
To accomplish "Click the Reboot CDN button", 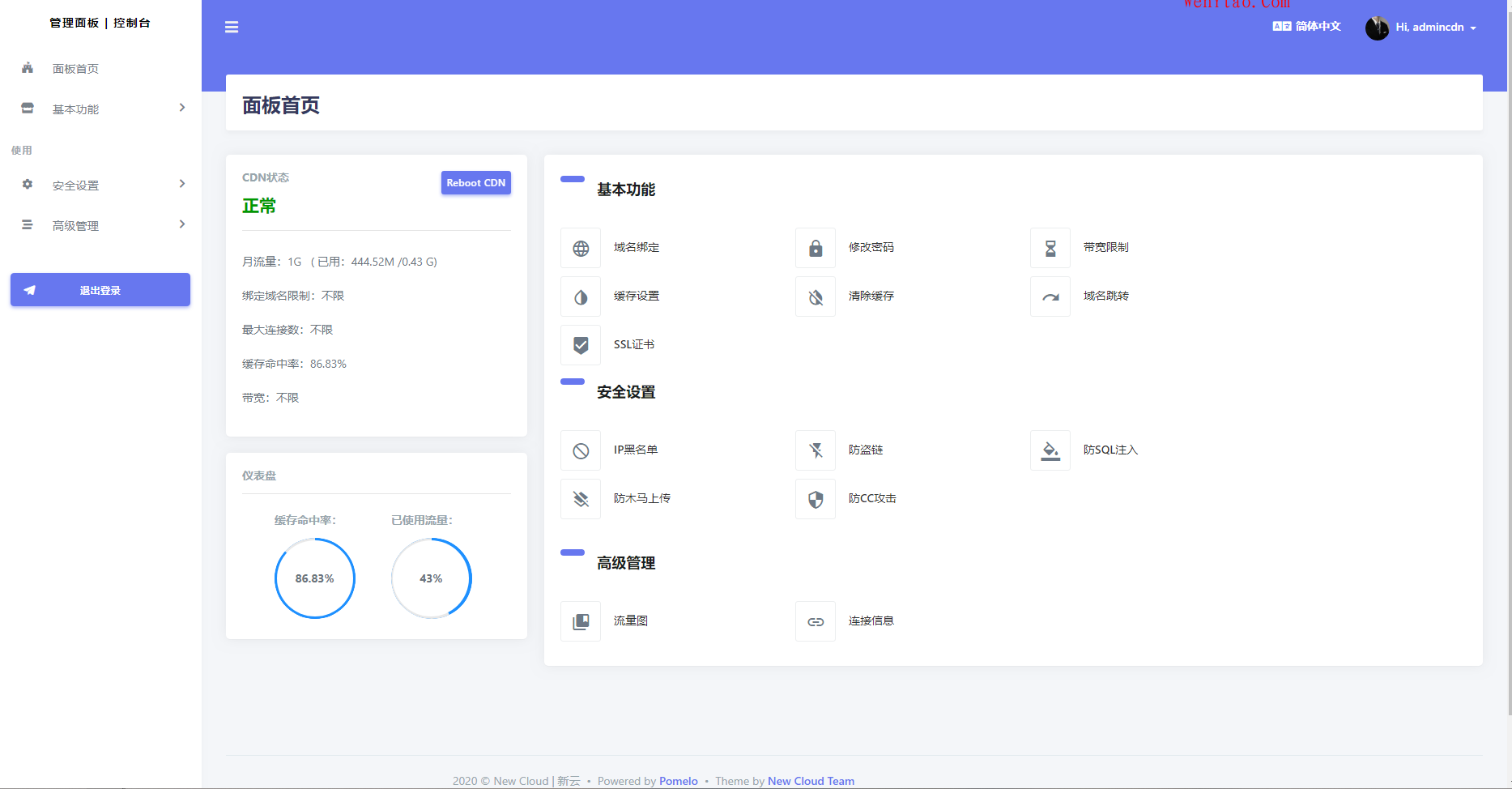I will coord(476,183).
